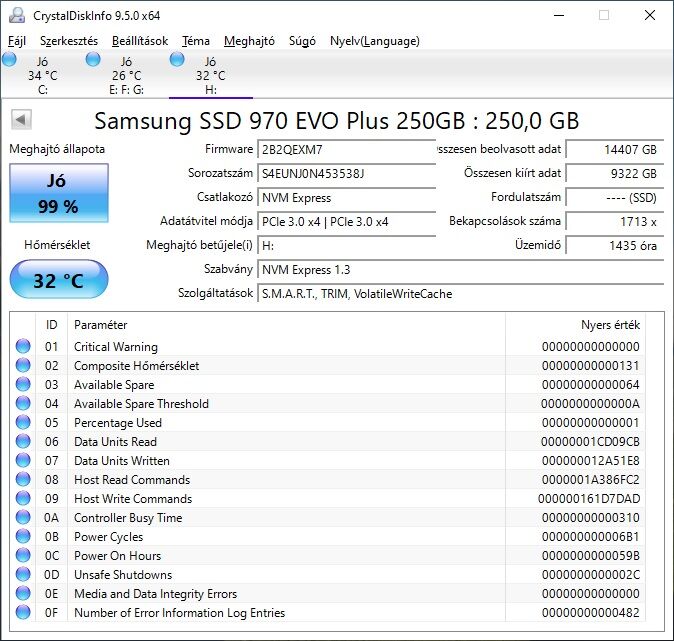Click raw value 000000000006B1
Screen dimensions: 674x641
click(591, 537)
